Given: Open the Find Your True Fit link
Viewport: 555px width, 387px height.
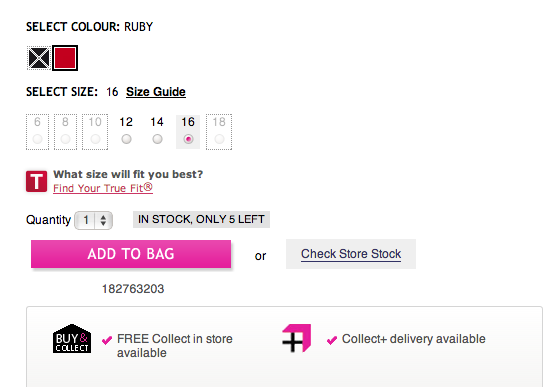Looking at the screenshot, I should (103, 188).
